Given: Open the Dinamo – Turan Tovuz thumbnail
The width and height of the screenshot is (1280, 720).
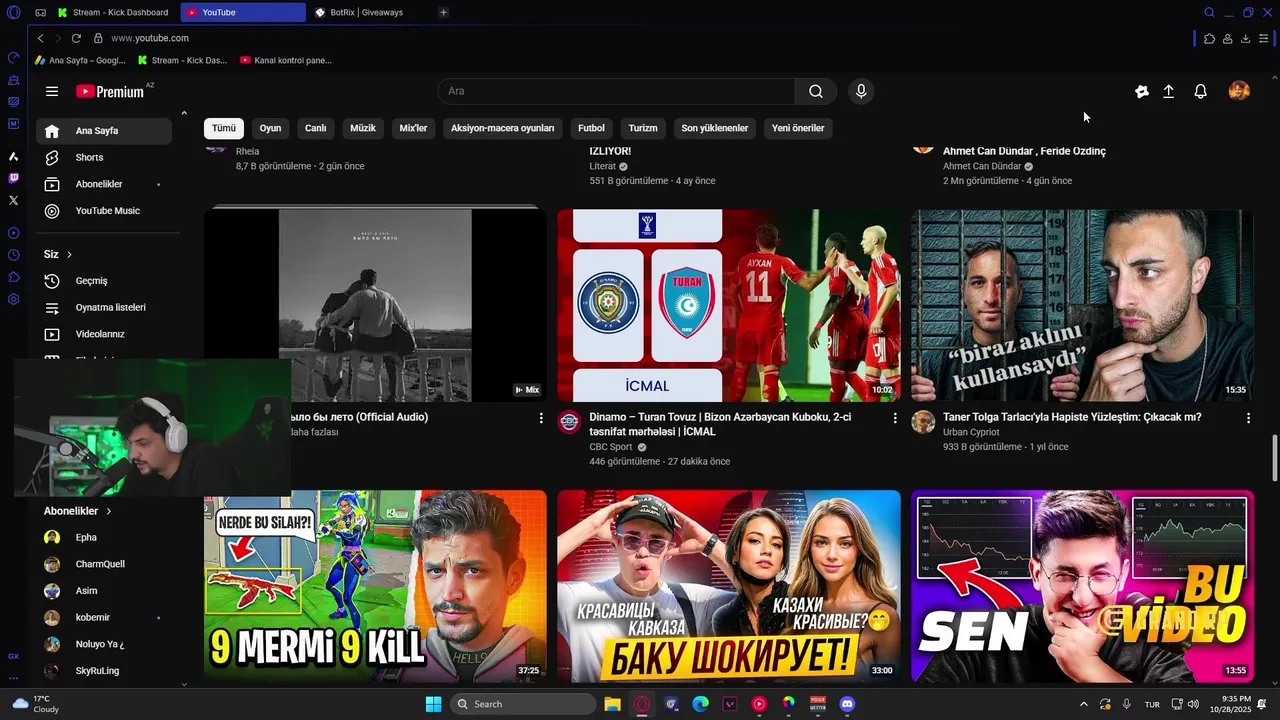Looking at the screenshot, I should pyautogui.click(x=729, y=305).
